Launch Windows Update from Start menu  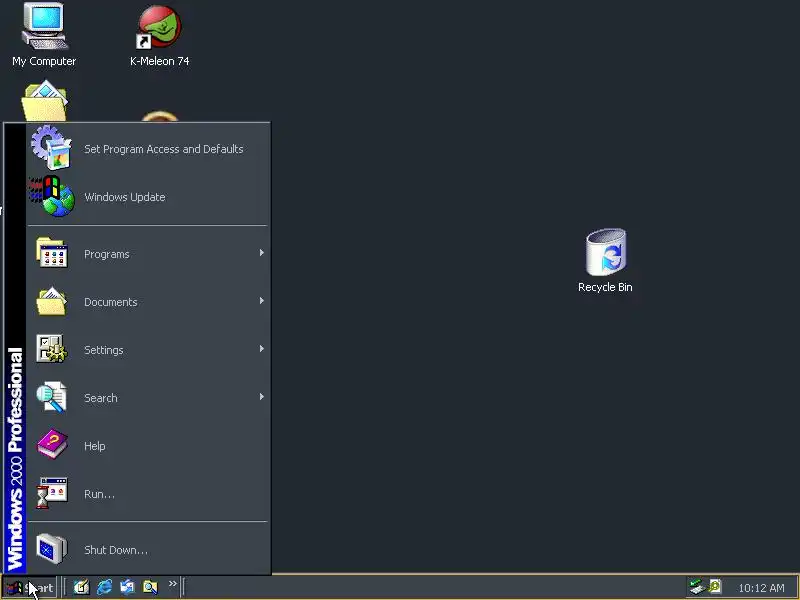[148, 197]
